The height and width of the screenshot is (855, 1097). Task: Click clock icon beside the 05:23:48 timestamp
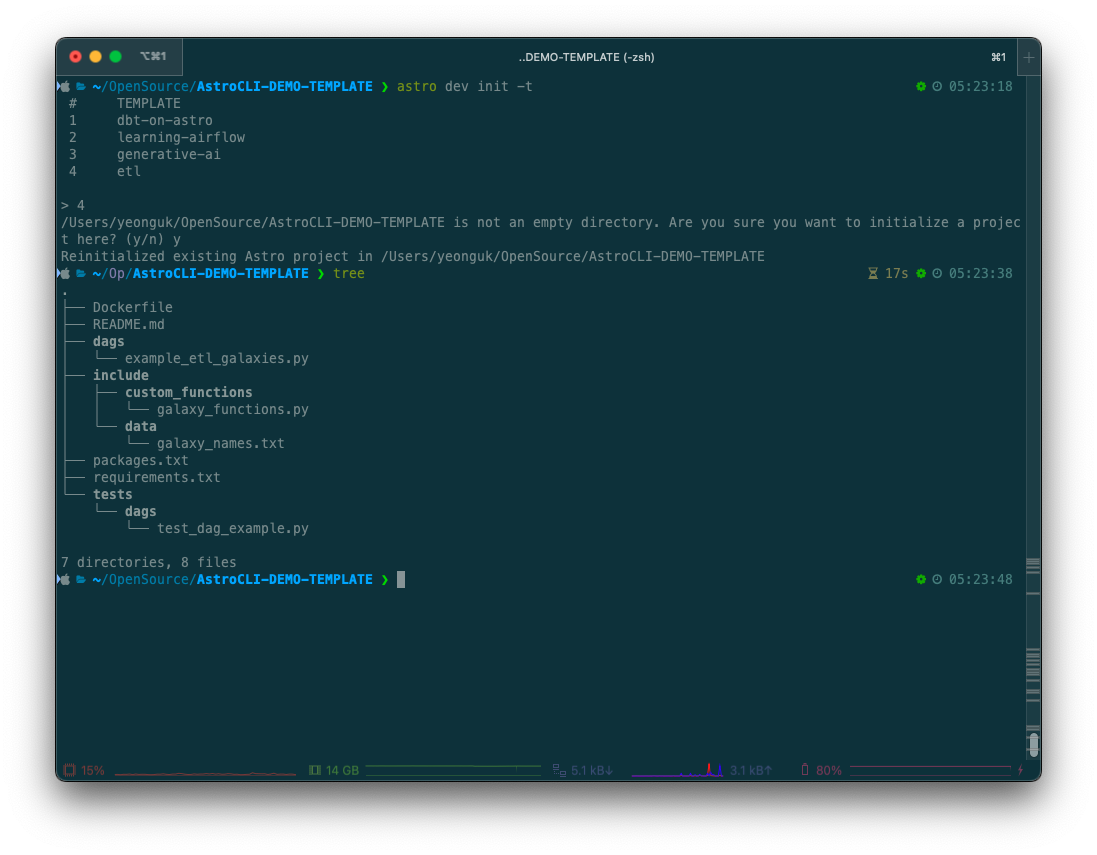[937, 579]
